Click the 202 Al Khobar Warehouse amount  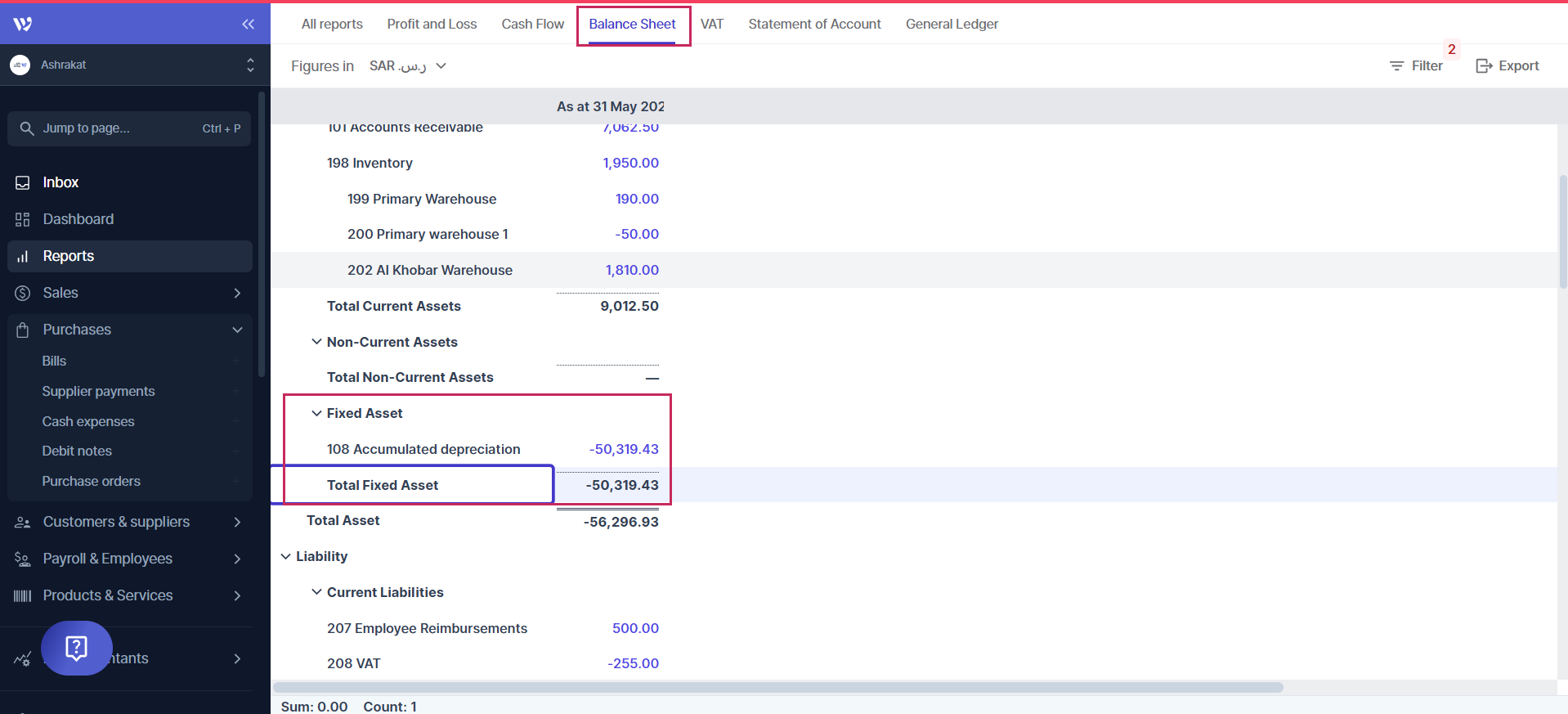click(x=632, y=271)
